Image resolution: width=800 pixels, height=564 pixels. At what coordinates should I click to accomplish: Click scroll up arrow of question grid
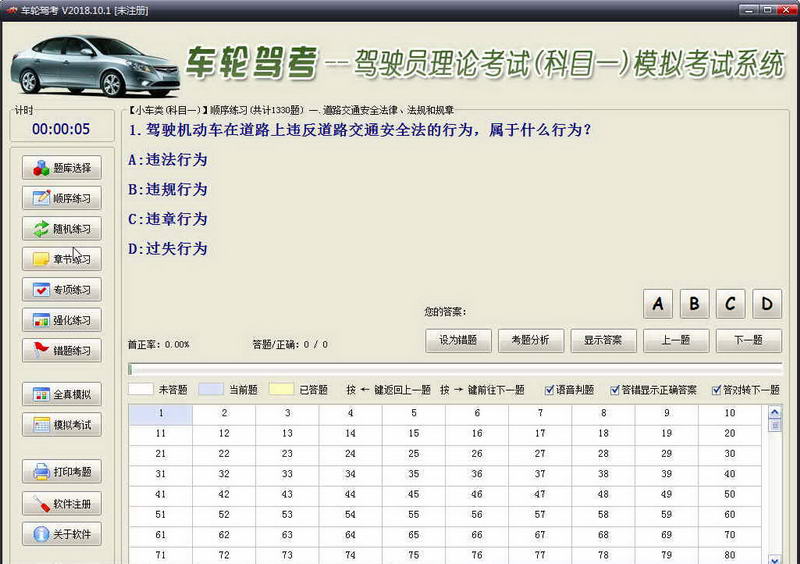(774, 412)
